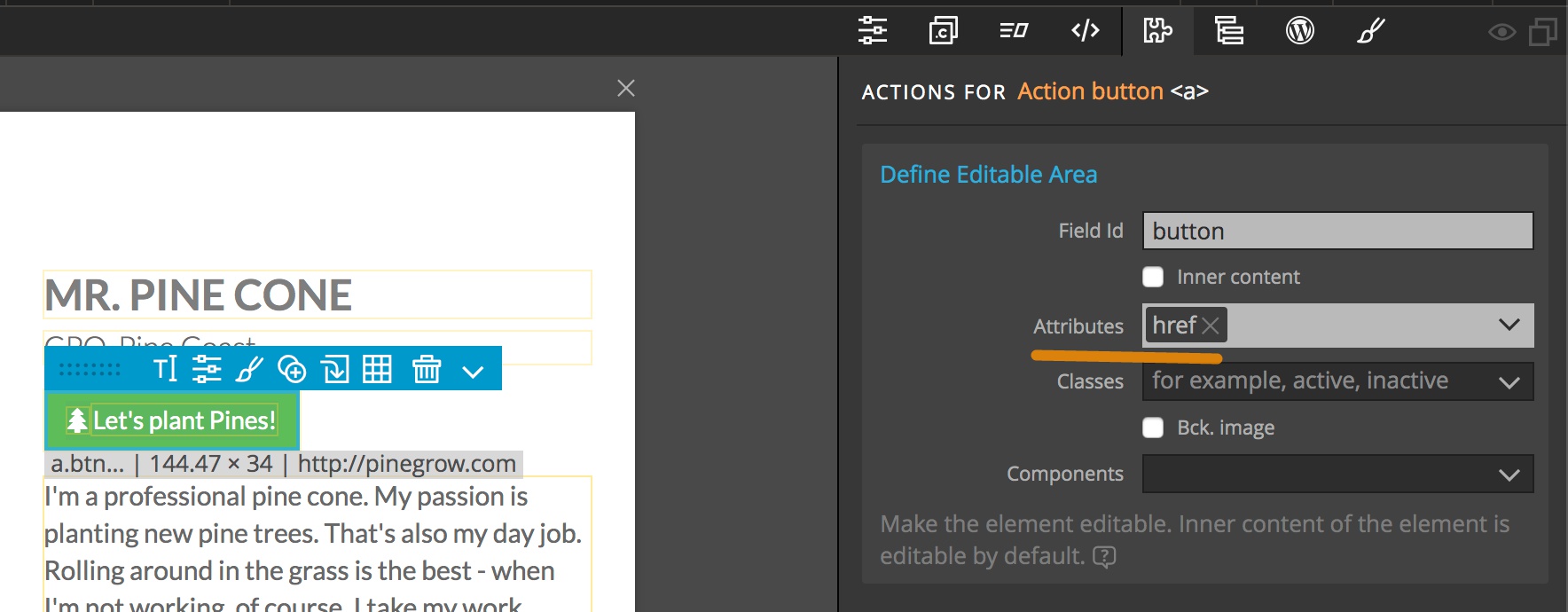The image size is (1568, 612).
Task: Select the text edit tool in element toolbar
Action: 165,368
